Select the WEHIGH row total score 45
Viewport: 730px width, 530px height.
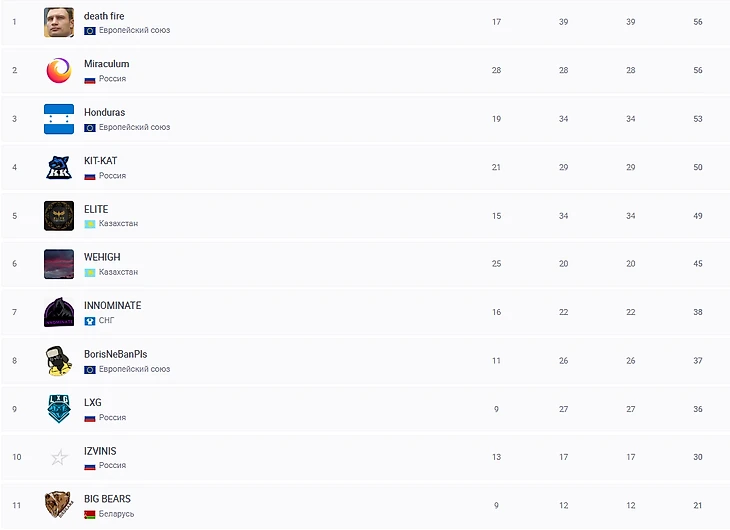point(697,264)
